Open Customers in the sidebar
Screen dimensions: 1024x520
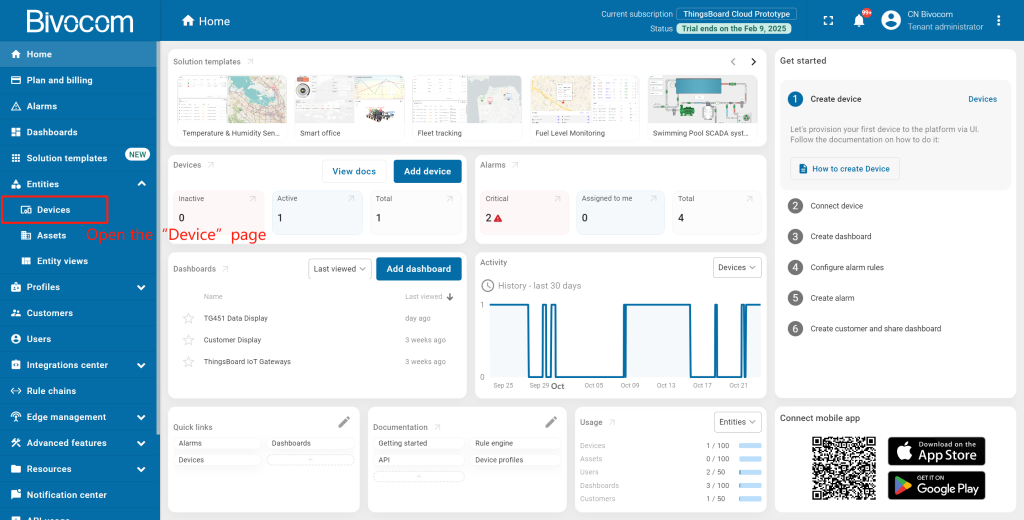(78, 313)
